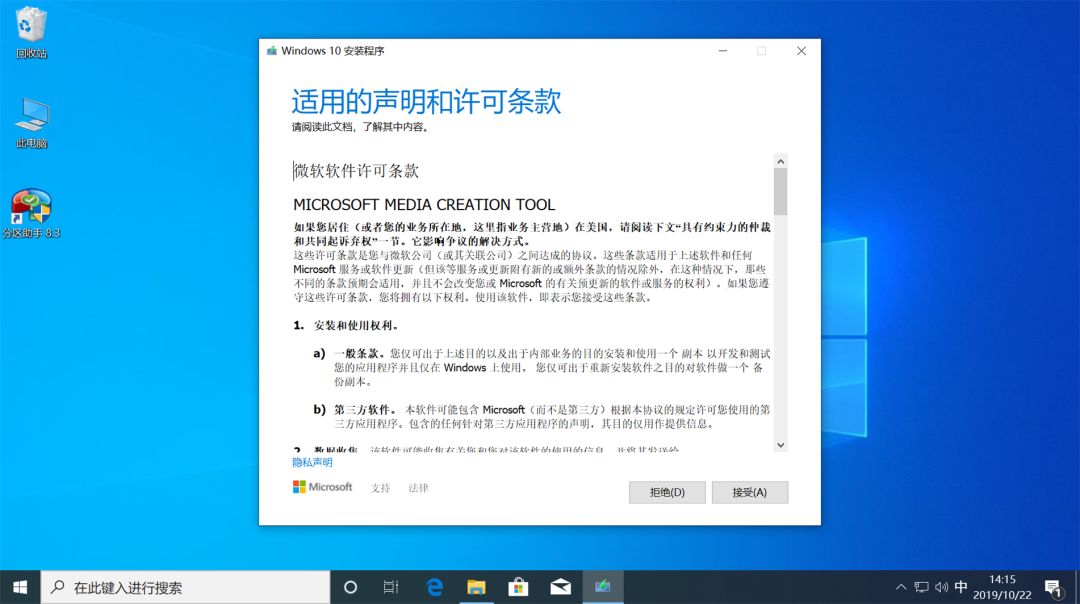Select the running Media Creation Tool taskbar icon
This screenshot has height=604, width=1080.
pos(603,587)
